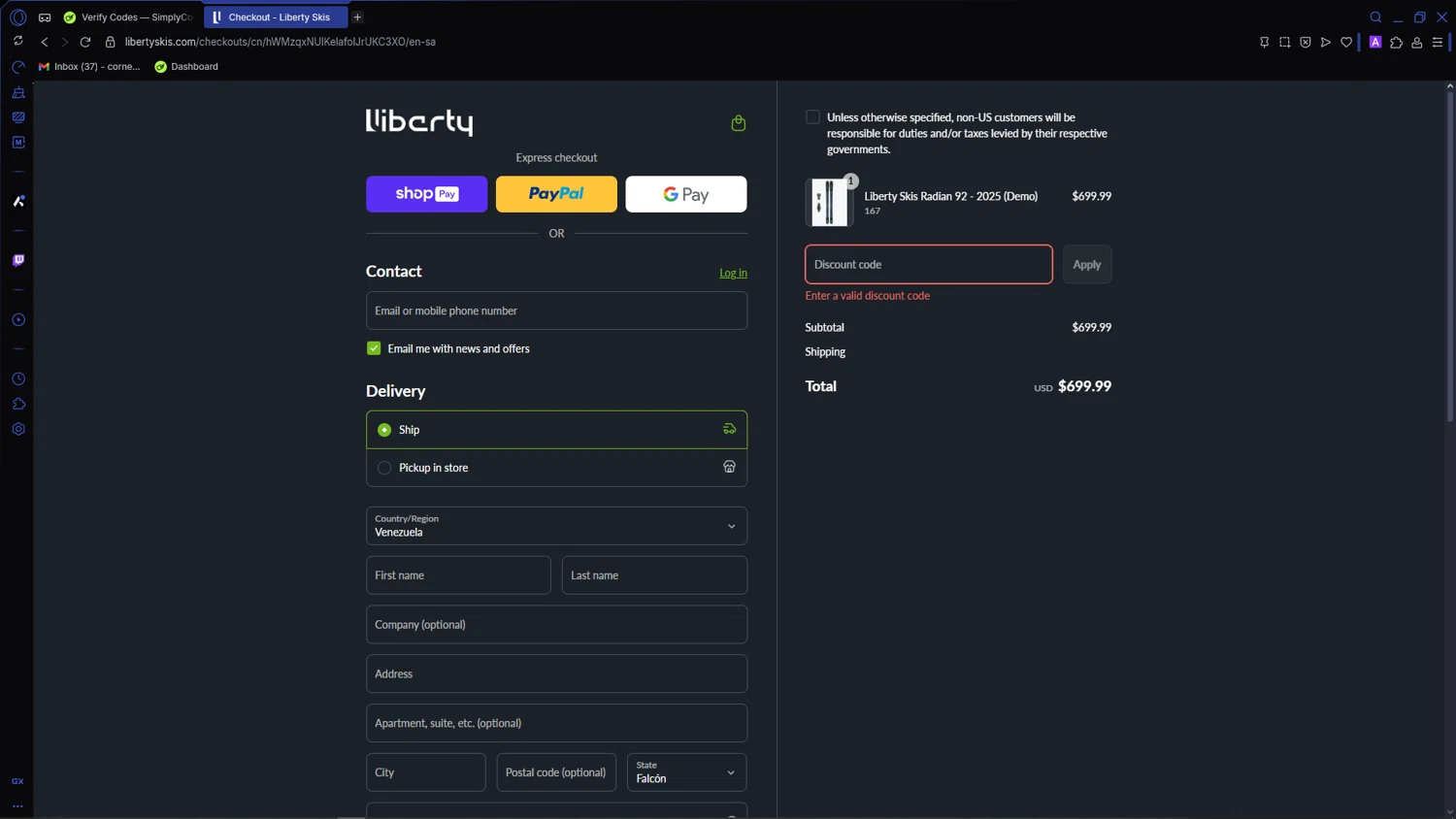Open Gmail Inbox bookmark
The height and width of the screenshot is (819, 1456).
click(x=89, y=67)
